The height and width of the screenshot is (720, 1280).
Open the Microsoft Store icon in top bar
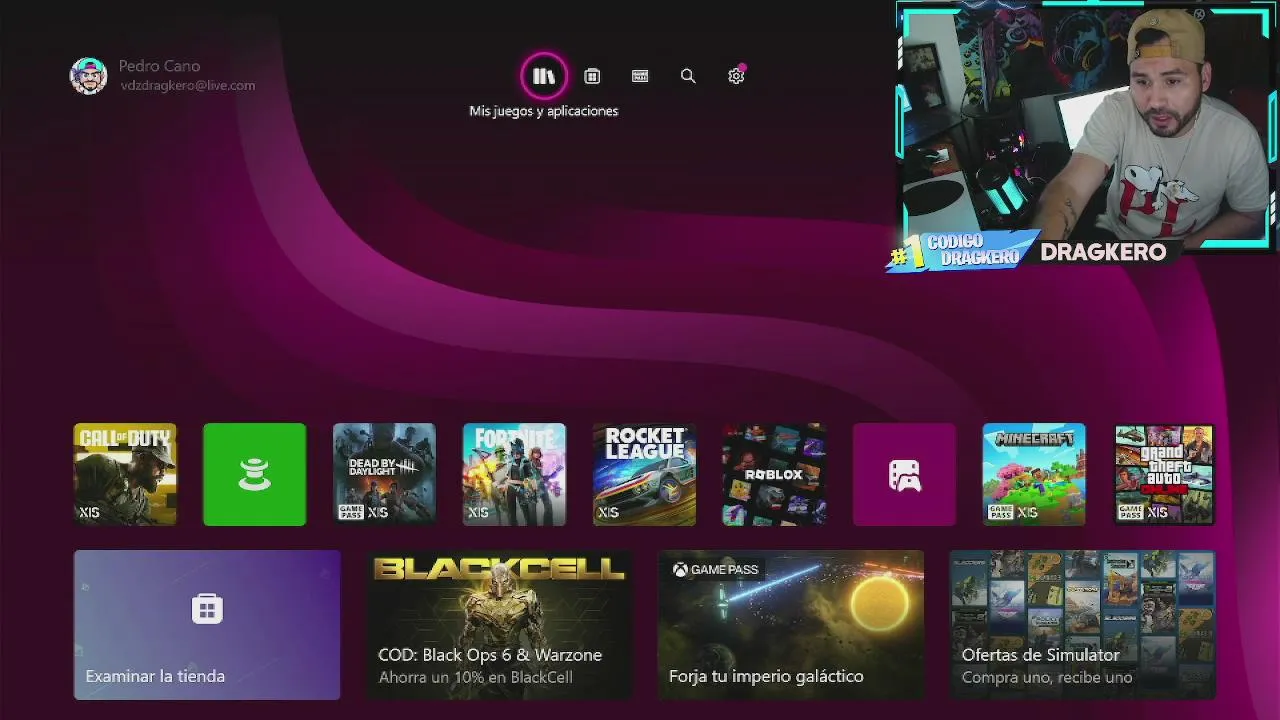[592, 76]
